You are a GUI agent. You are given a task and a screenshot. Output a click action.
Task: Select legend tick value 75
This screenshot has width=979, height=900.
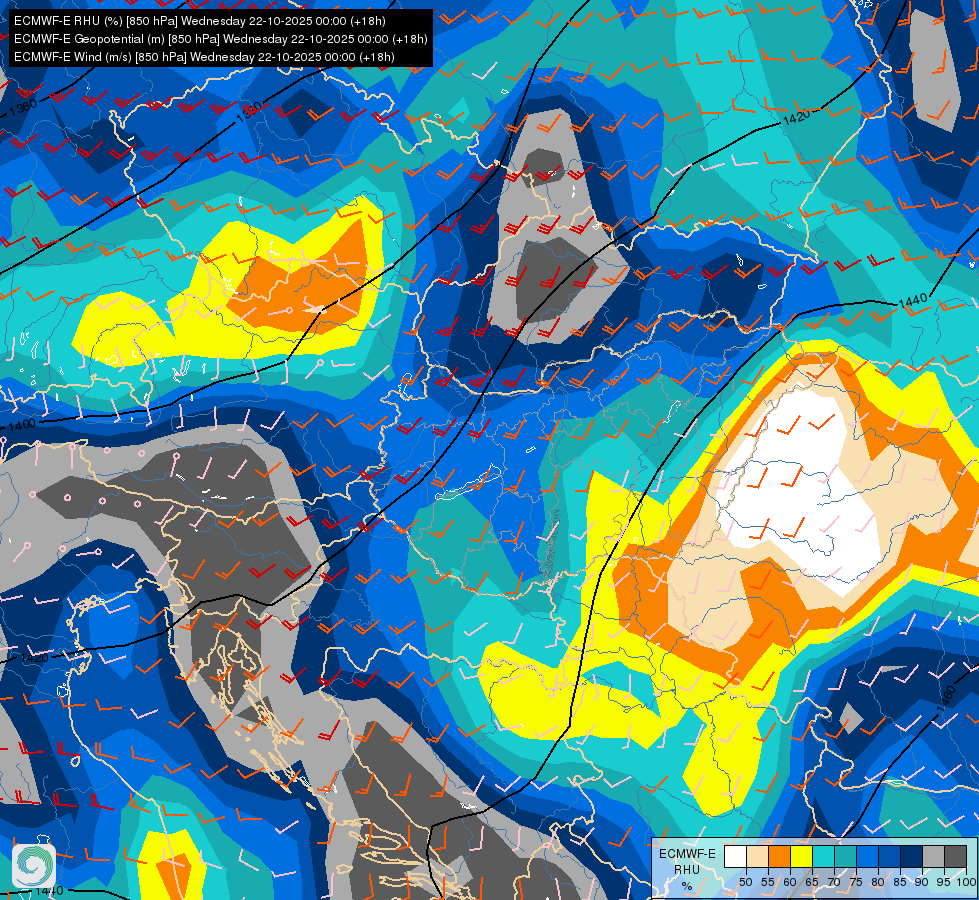pyautogui.click(x=856, y=883)
